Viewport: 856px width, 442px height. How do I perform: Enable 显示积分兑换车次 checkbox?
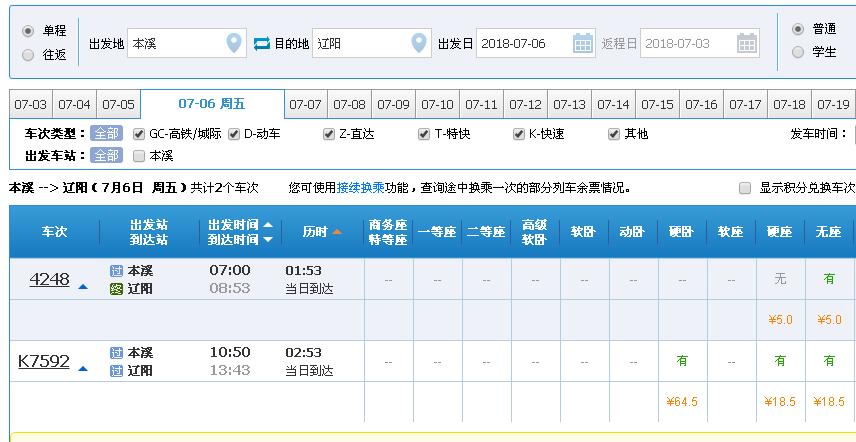pos(745,188)
